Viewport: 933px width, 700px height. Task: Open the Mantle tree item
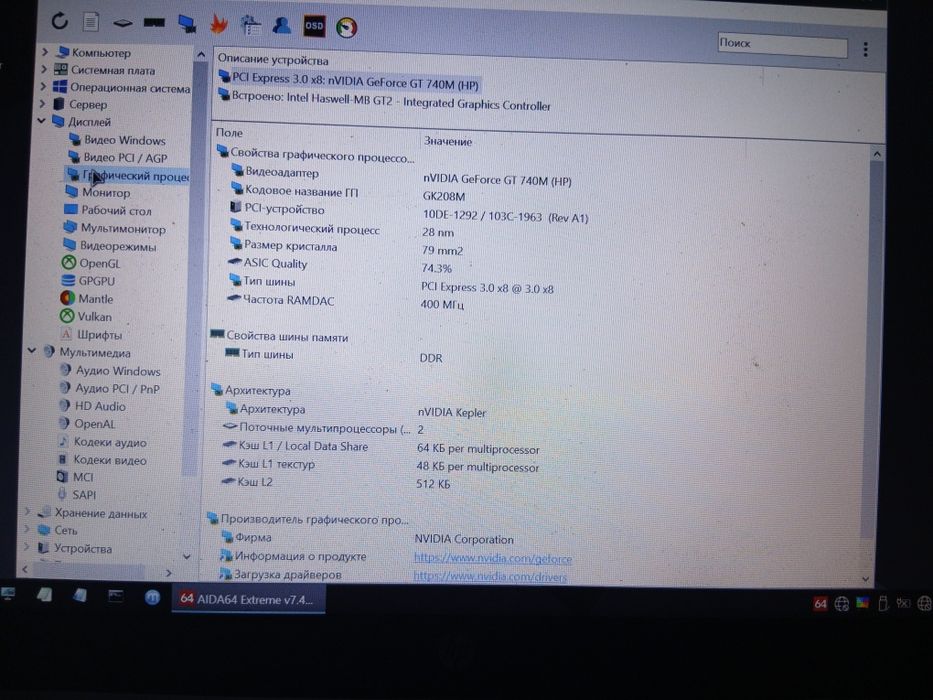point(87,299)
